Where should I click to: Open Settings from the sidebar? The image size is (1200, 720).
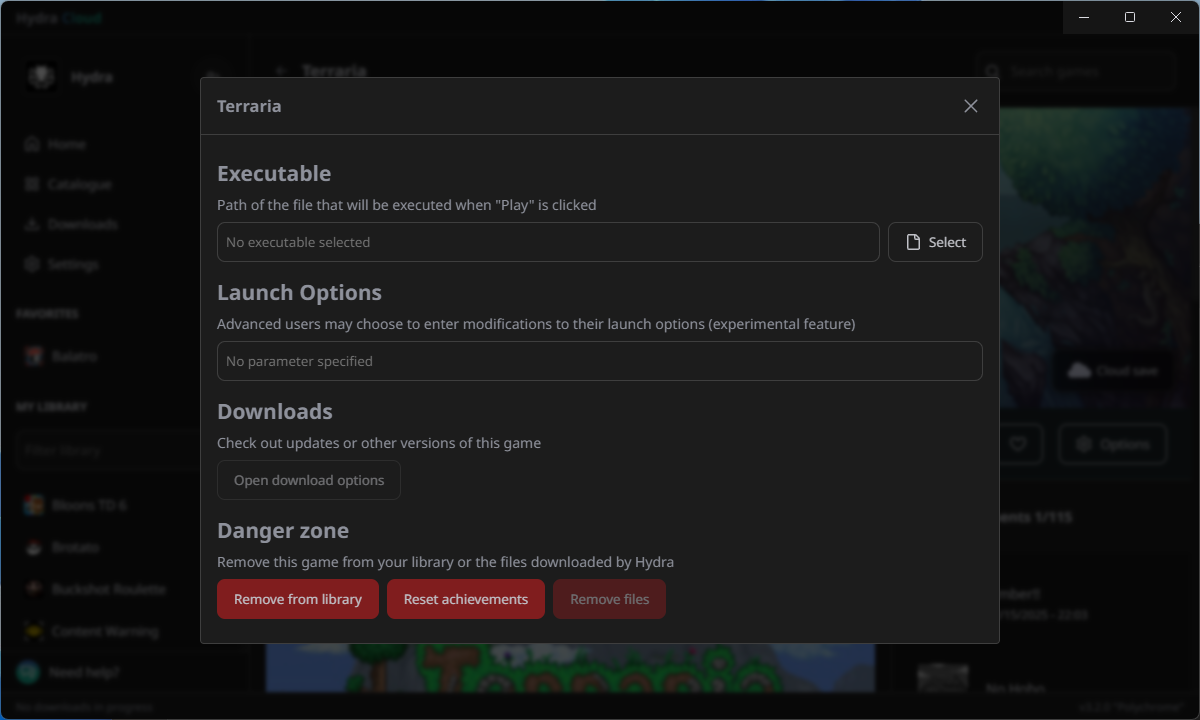click(72, 265)
